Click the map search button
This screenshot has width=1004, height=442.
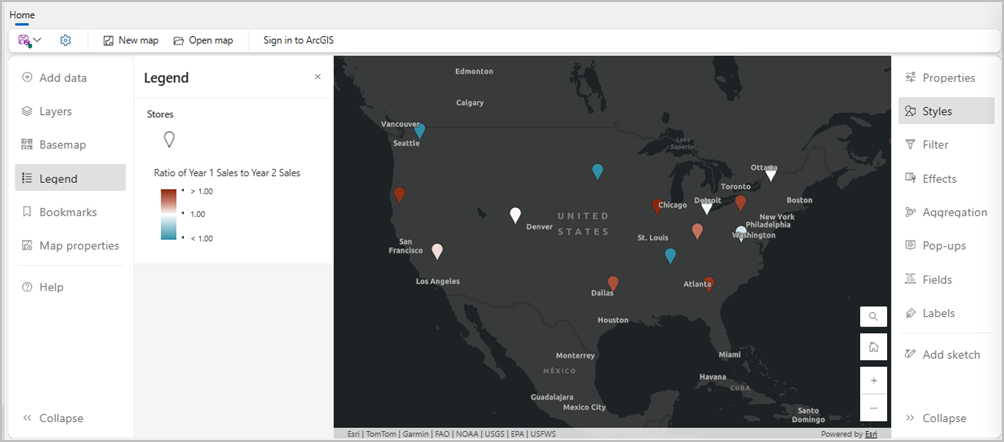click(873, 316)
